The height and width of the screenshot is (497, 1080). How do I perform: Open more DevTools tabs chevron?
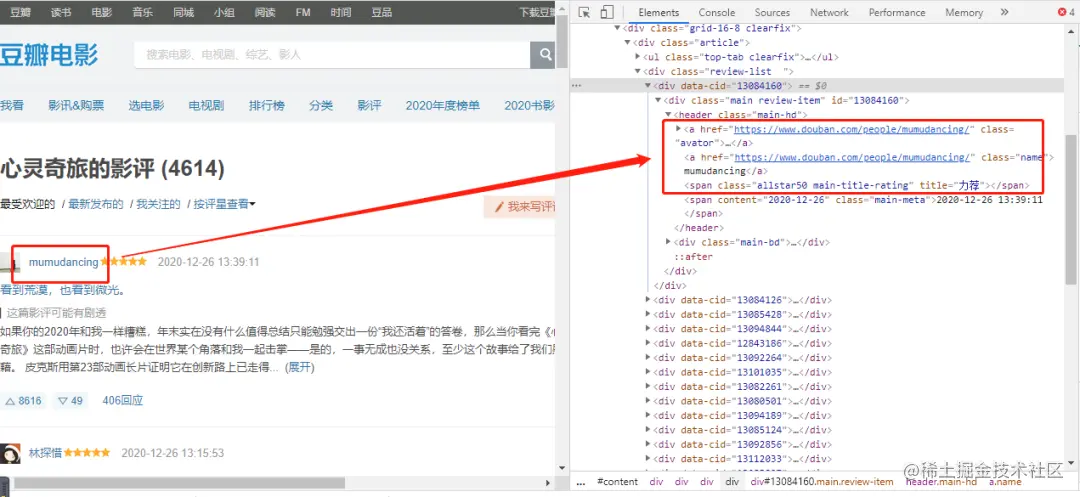point(1004,12)
